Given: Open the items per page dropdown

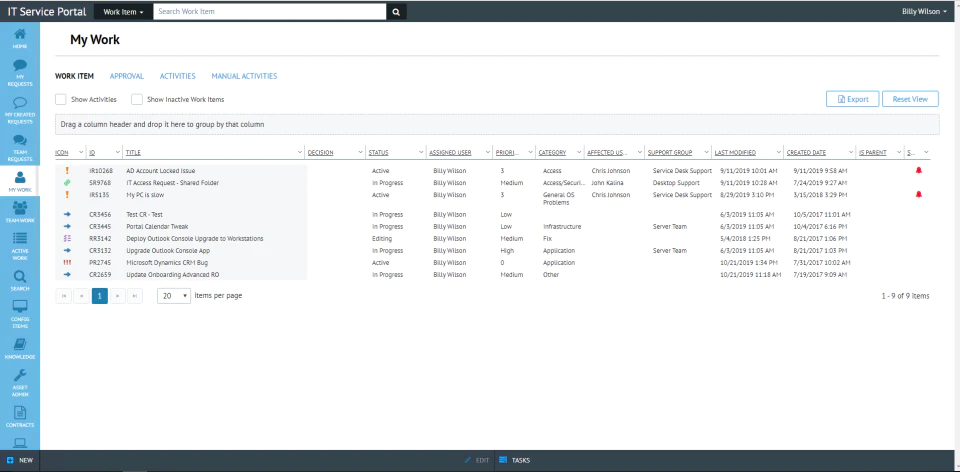Looking at the screenshot, I should [174, 296].
